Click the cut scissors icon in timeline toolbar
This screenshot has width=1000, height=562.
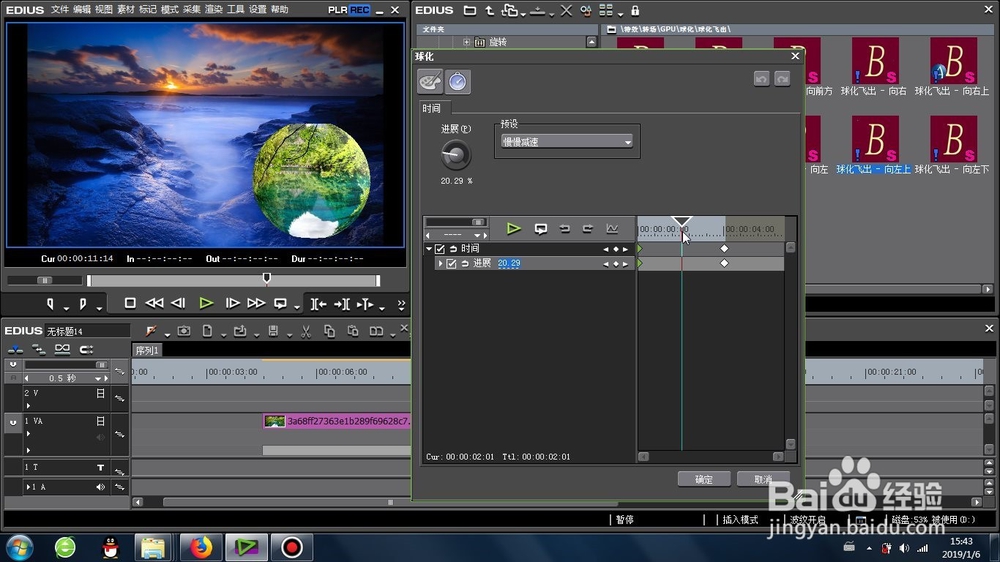(x=306, y=331)
